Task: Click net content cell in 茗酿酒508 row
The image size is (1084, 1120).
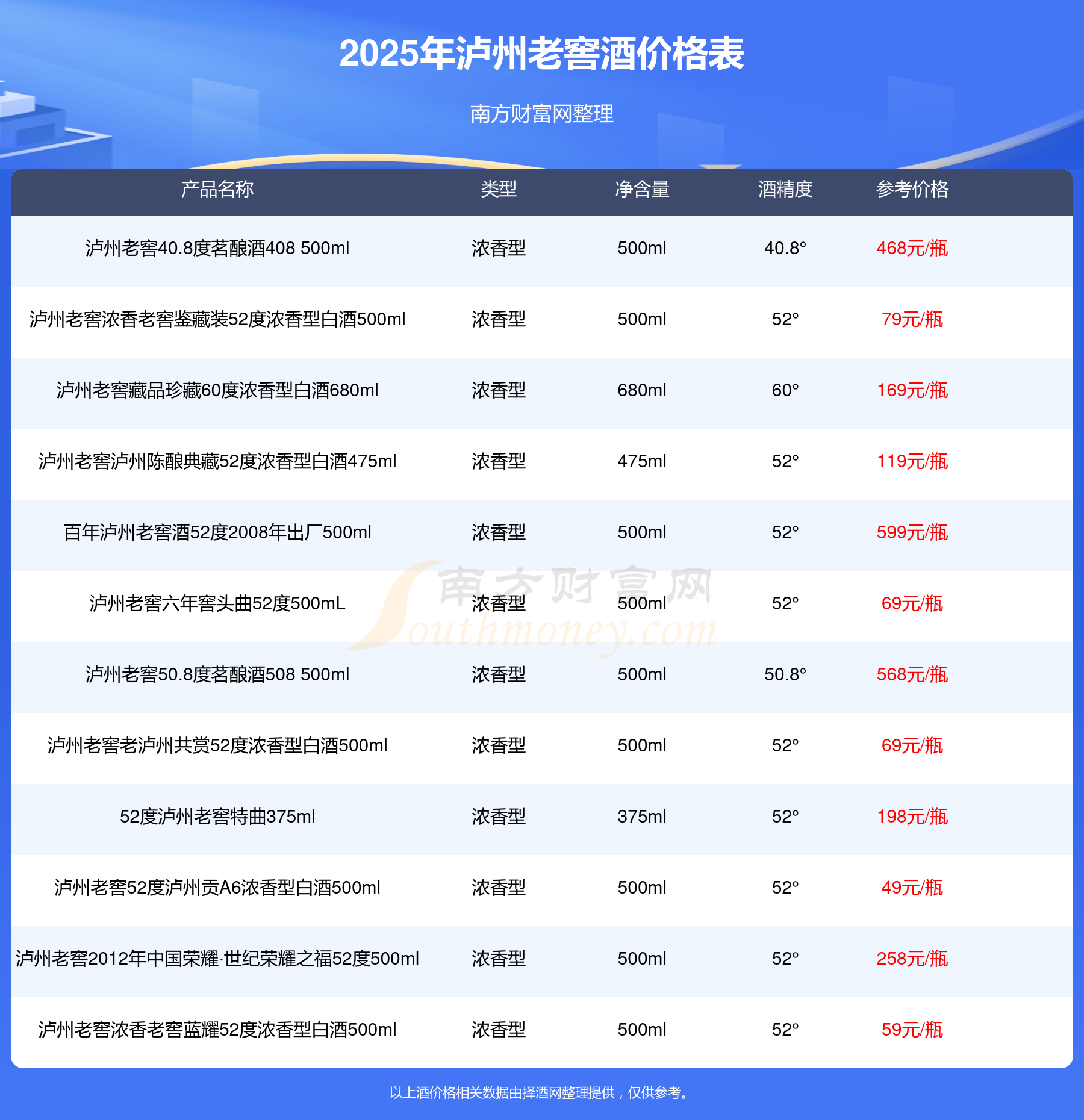Action: coord(642,674)
